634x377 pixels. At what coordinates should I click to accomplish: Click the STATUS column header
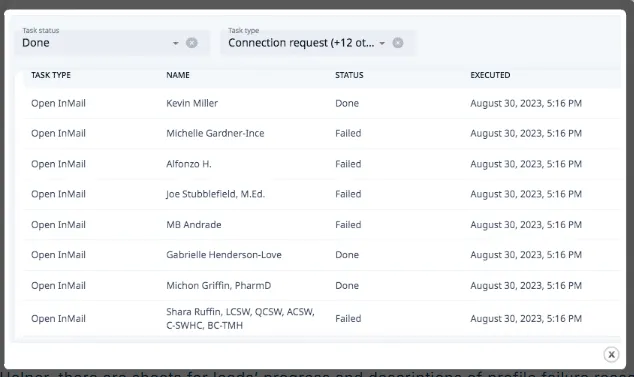pos(349,75)
